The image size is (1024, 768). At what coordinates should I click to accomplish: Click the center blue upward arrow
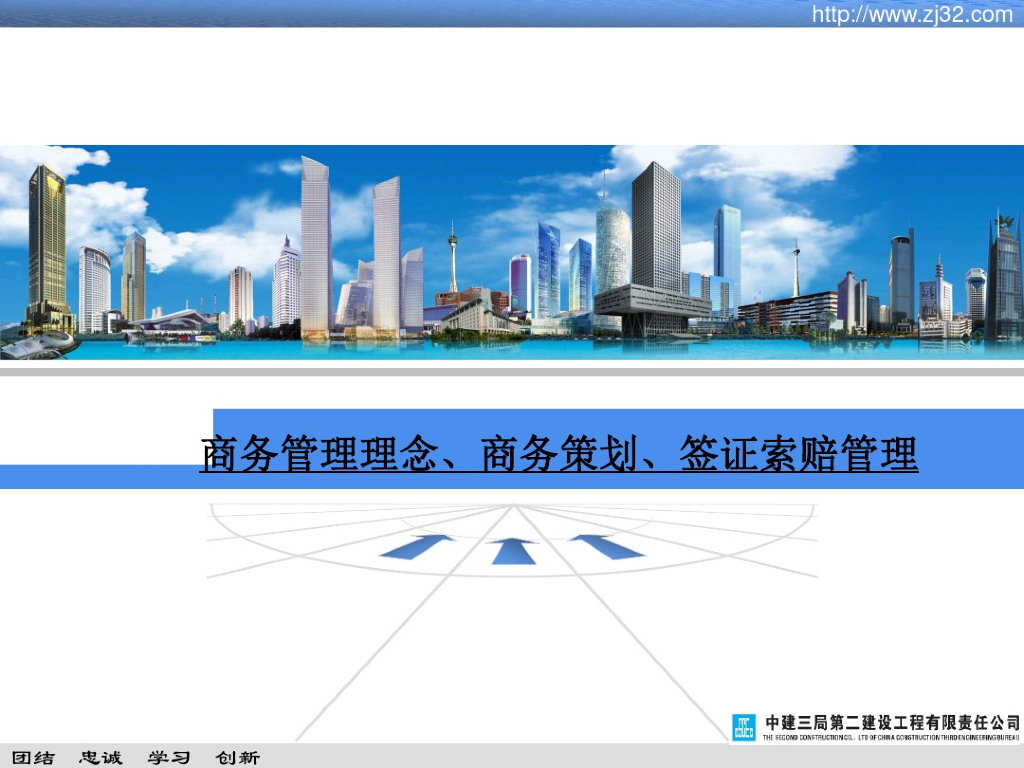[x=513, y=551]
